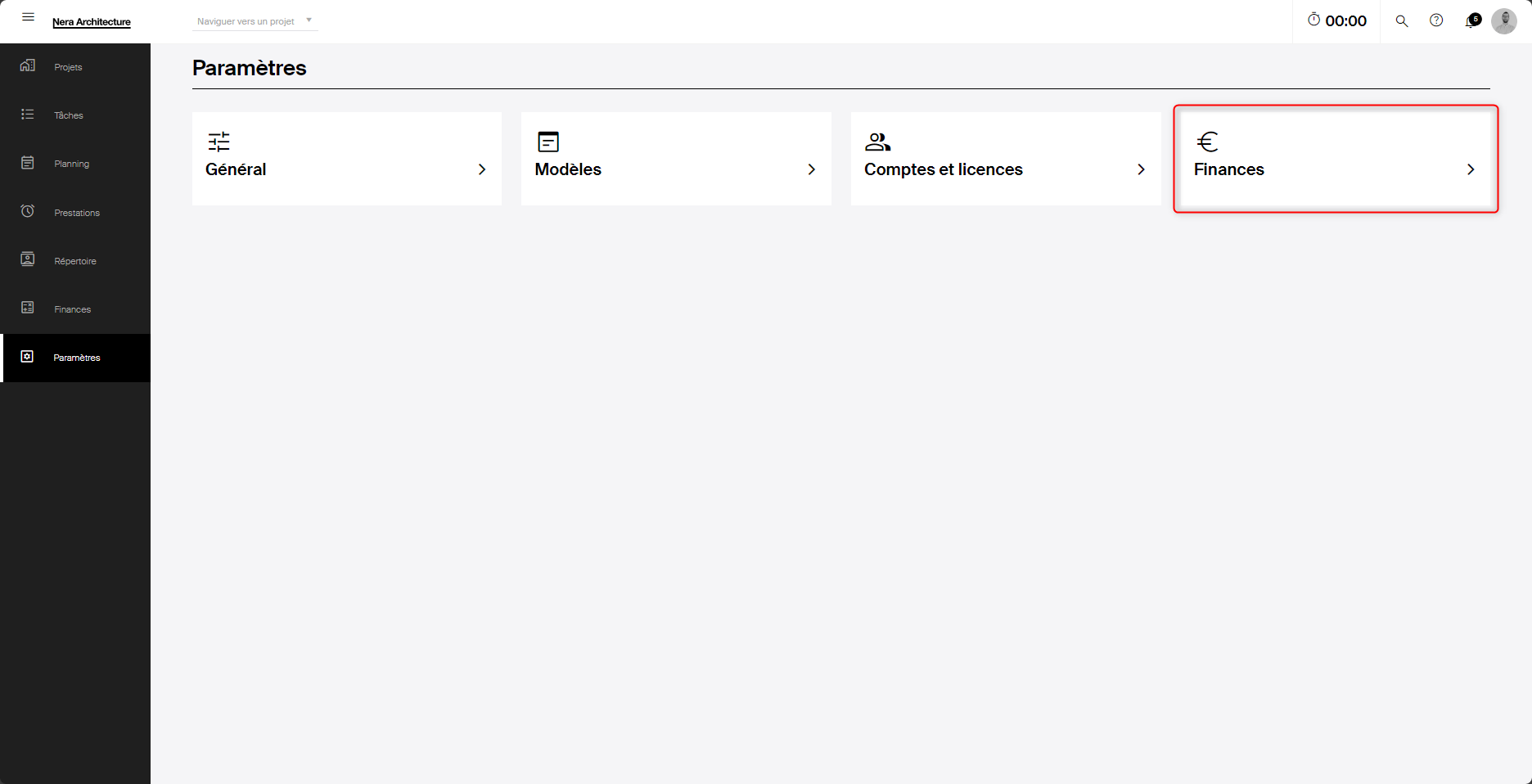Click chevron on Général card
Image resolution: width=1532 pixels, height=784 pixels.
click(482, 169)
